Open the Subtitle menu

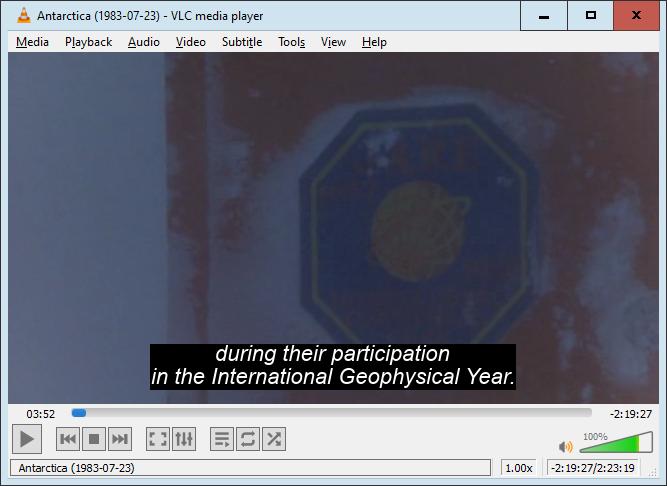pyautogui.click(x=242, y=42)
